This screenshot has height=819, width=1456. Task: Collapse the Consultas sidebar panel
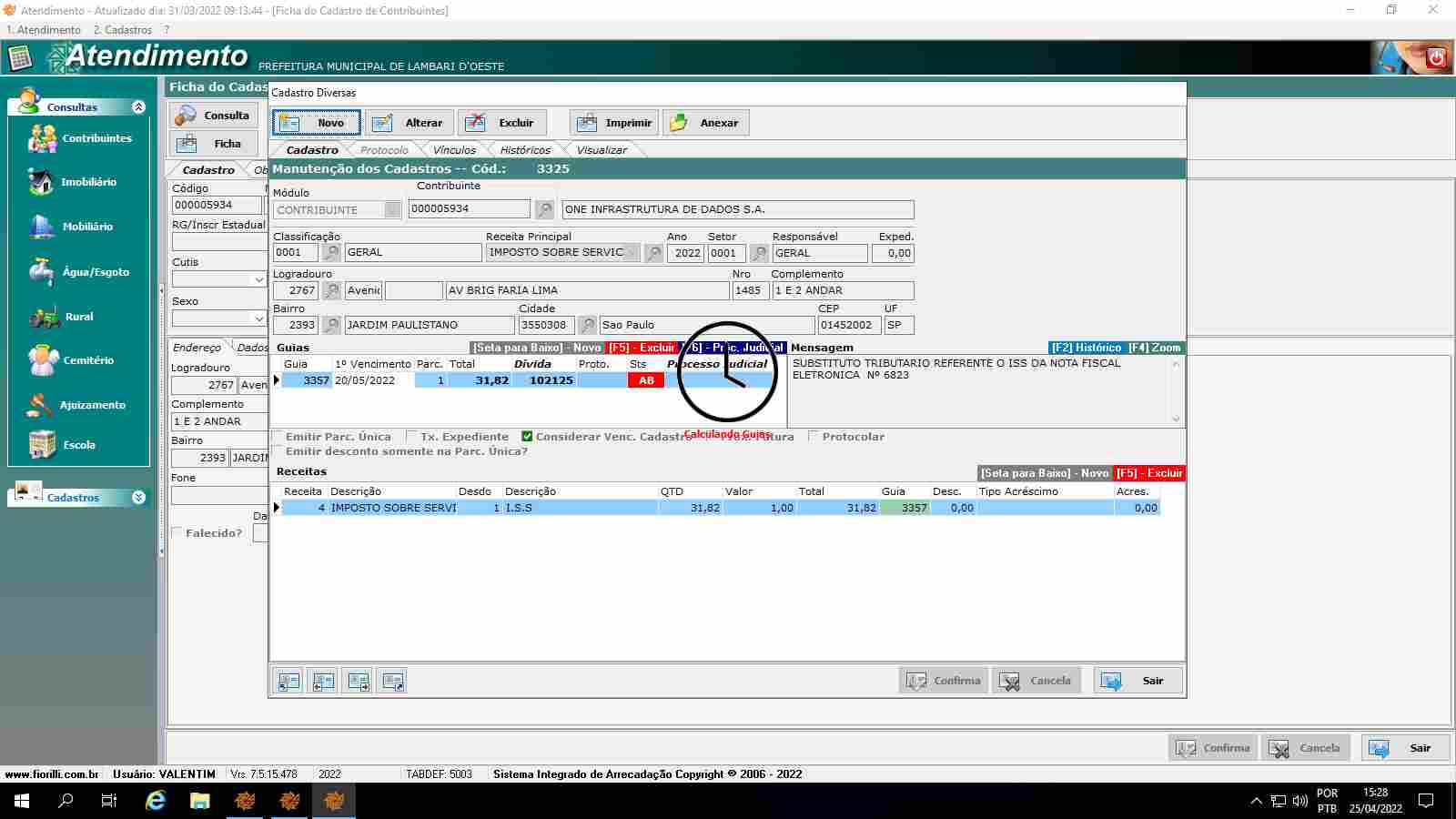pyautogui.click(x=138, y=107)
